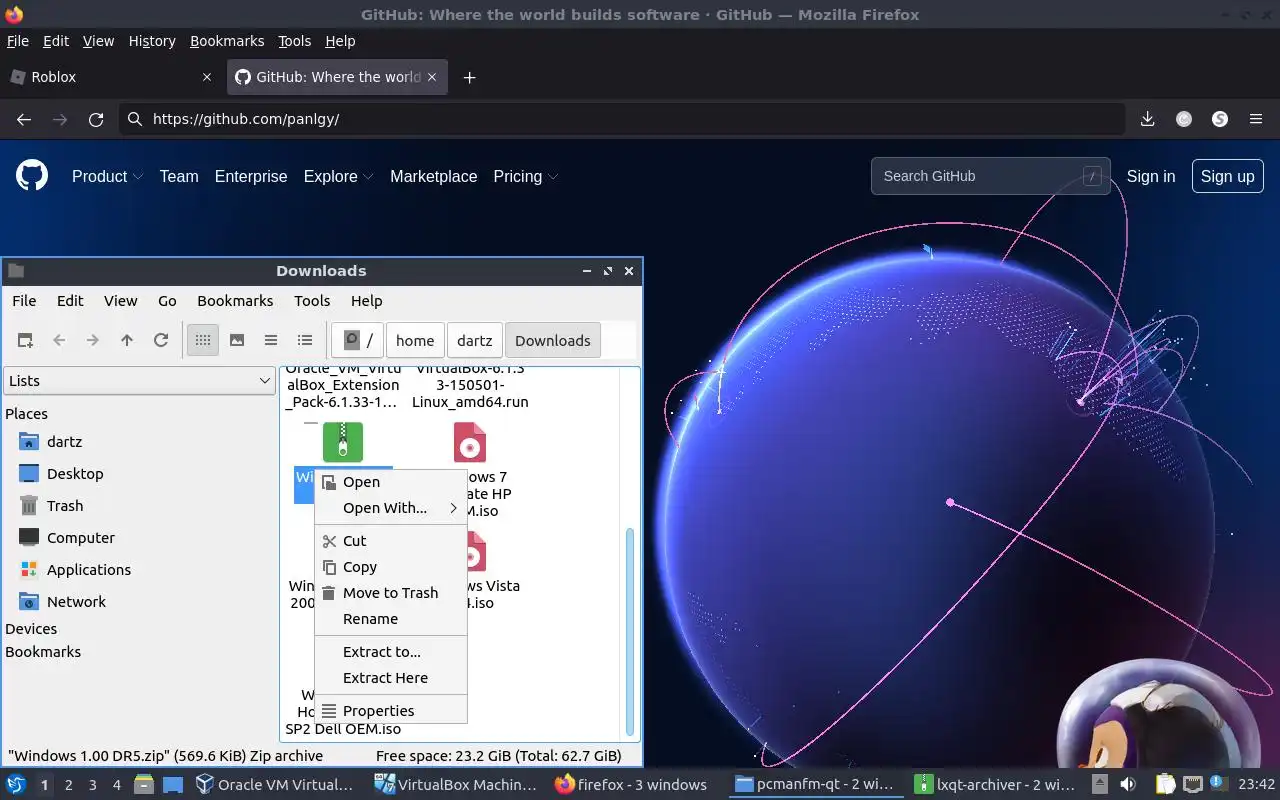Image resolution: width=1280 pixels, height=800 pixels.
Task: Choose Extract Here in context menu
Action: 391,678
